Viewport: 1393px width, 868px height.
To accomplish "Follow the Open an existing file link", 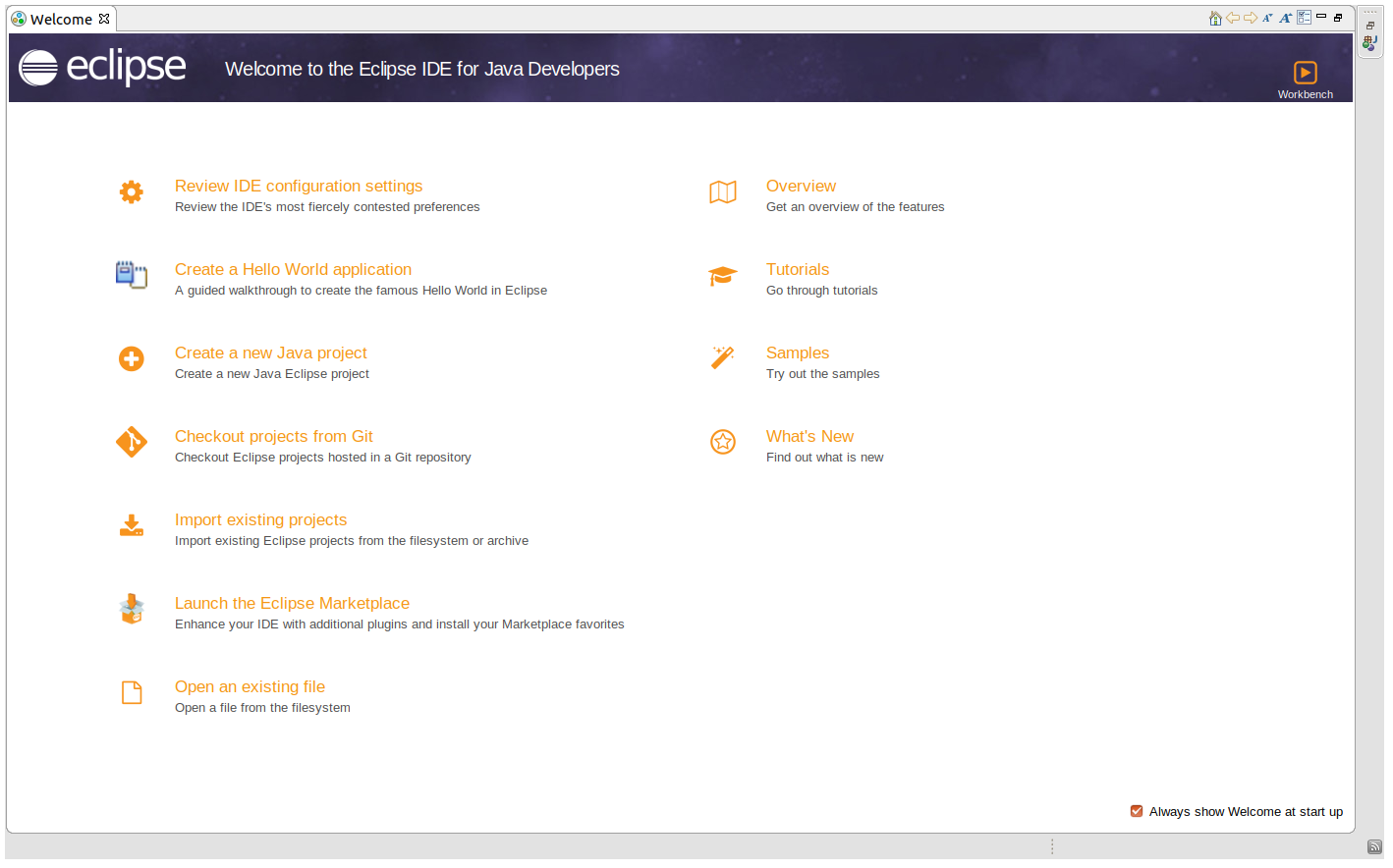I will [250, 687].
